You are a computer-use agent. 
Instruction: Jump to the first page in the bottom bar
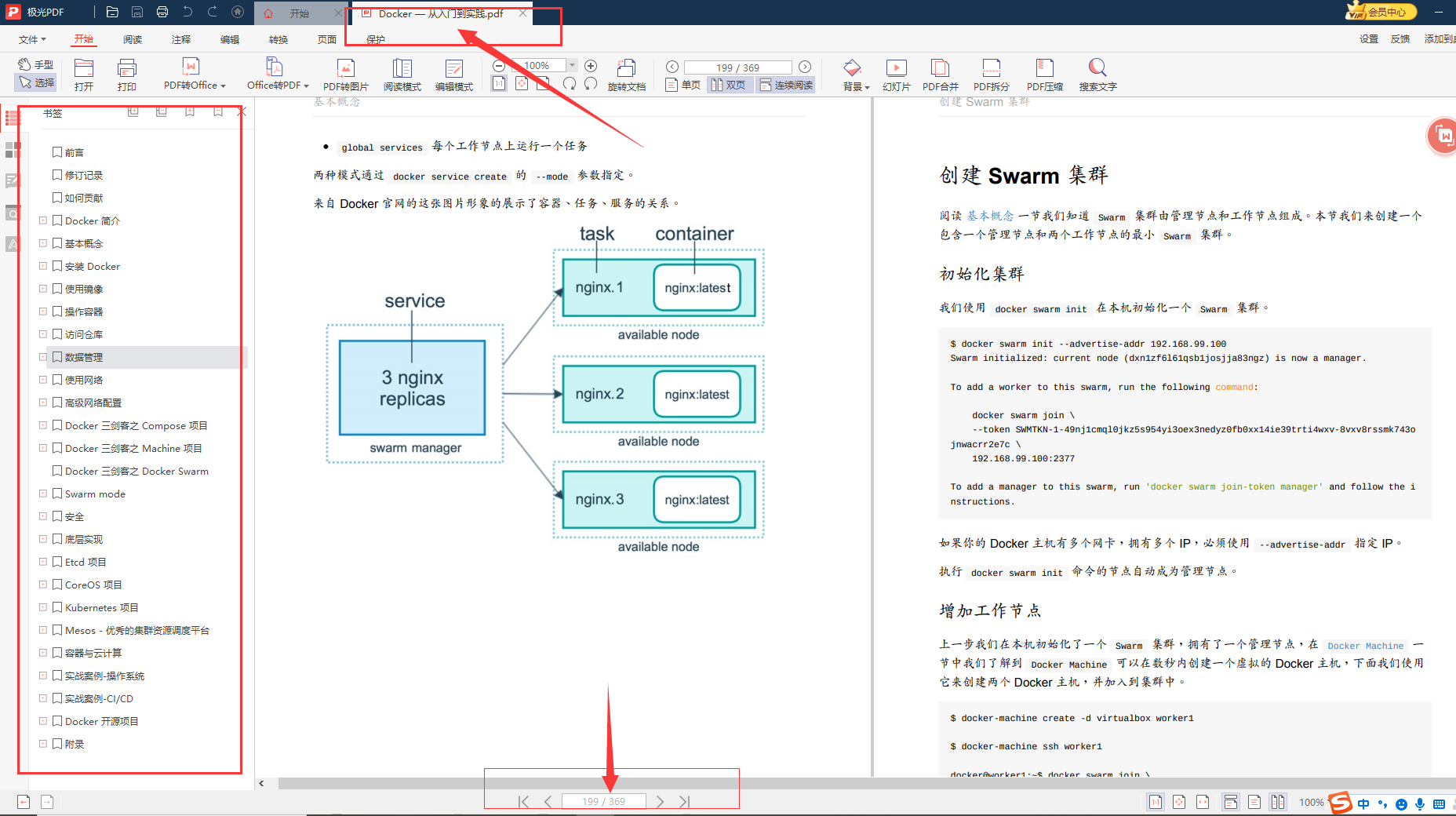(523, 801)
